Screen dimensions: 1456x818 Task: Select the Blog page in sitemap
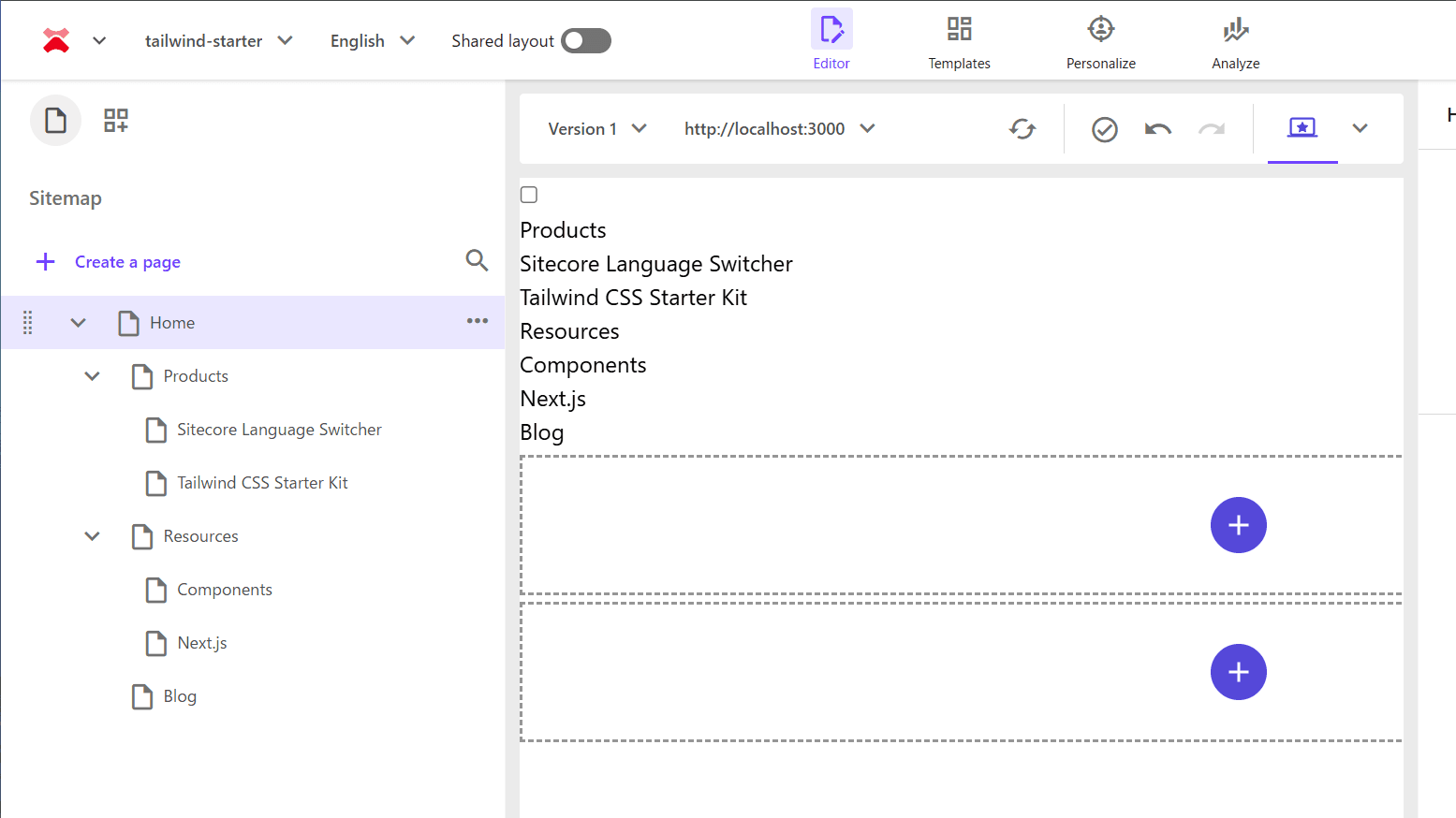pos(180,696)
